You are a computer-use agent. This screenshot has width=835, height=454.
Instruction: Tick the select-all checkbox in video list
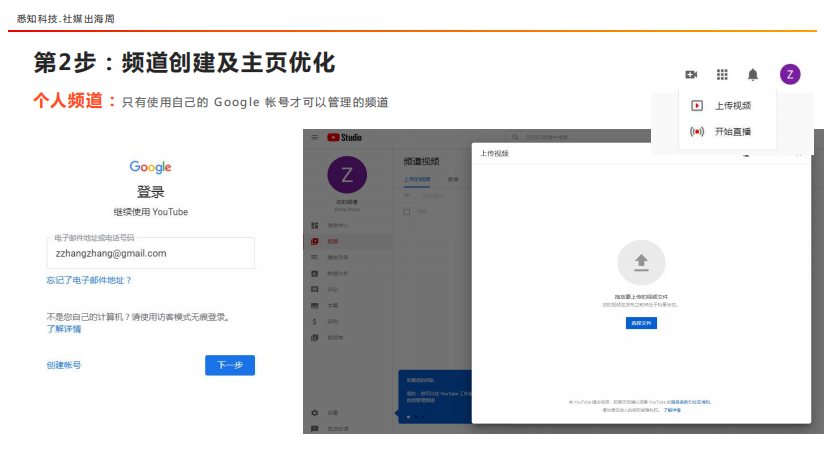pyautogui.click(x=407, y=212)
